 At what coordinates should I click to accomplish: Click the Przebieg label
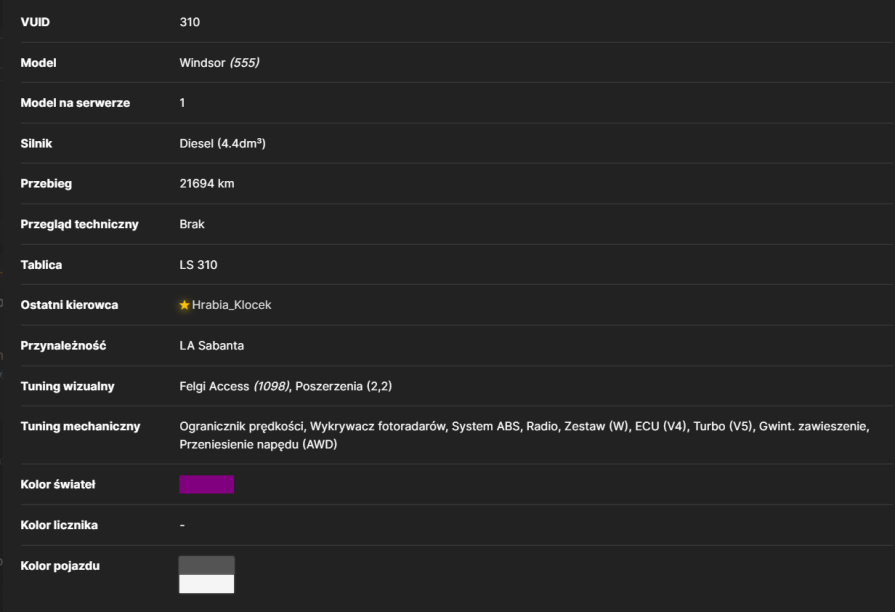pyautogui.click(x=46, y=184)
